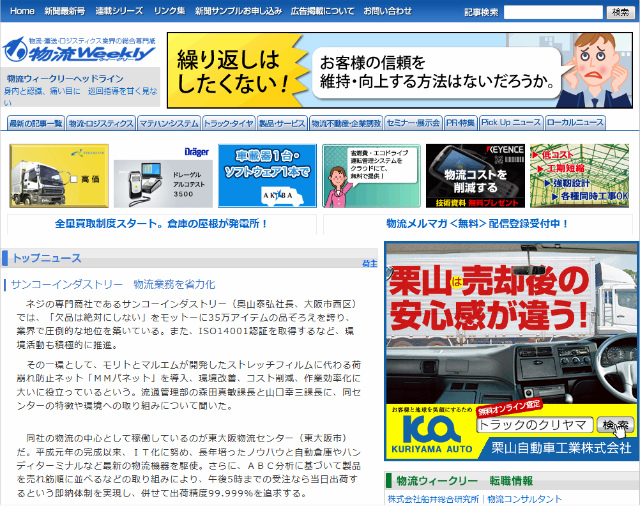Switch to トラック・タイヤ tab
This screenshot has height=506, width=640.
(229, 123)
